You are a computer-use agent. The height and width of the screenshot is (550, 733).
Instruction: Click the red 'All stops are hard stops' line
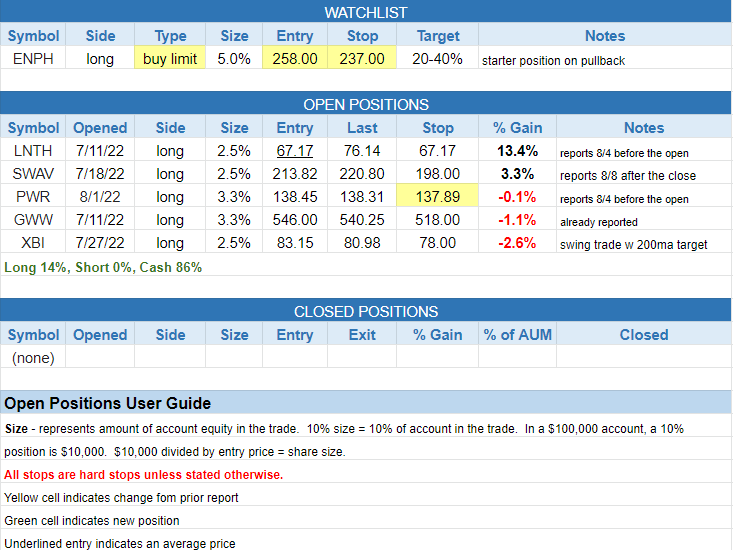[x=144, y=475]
